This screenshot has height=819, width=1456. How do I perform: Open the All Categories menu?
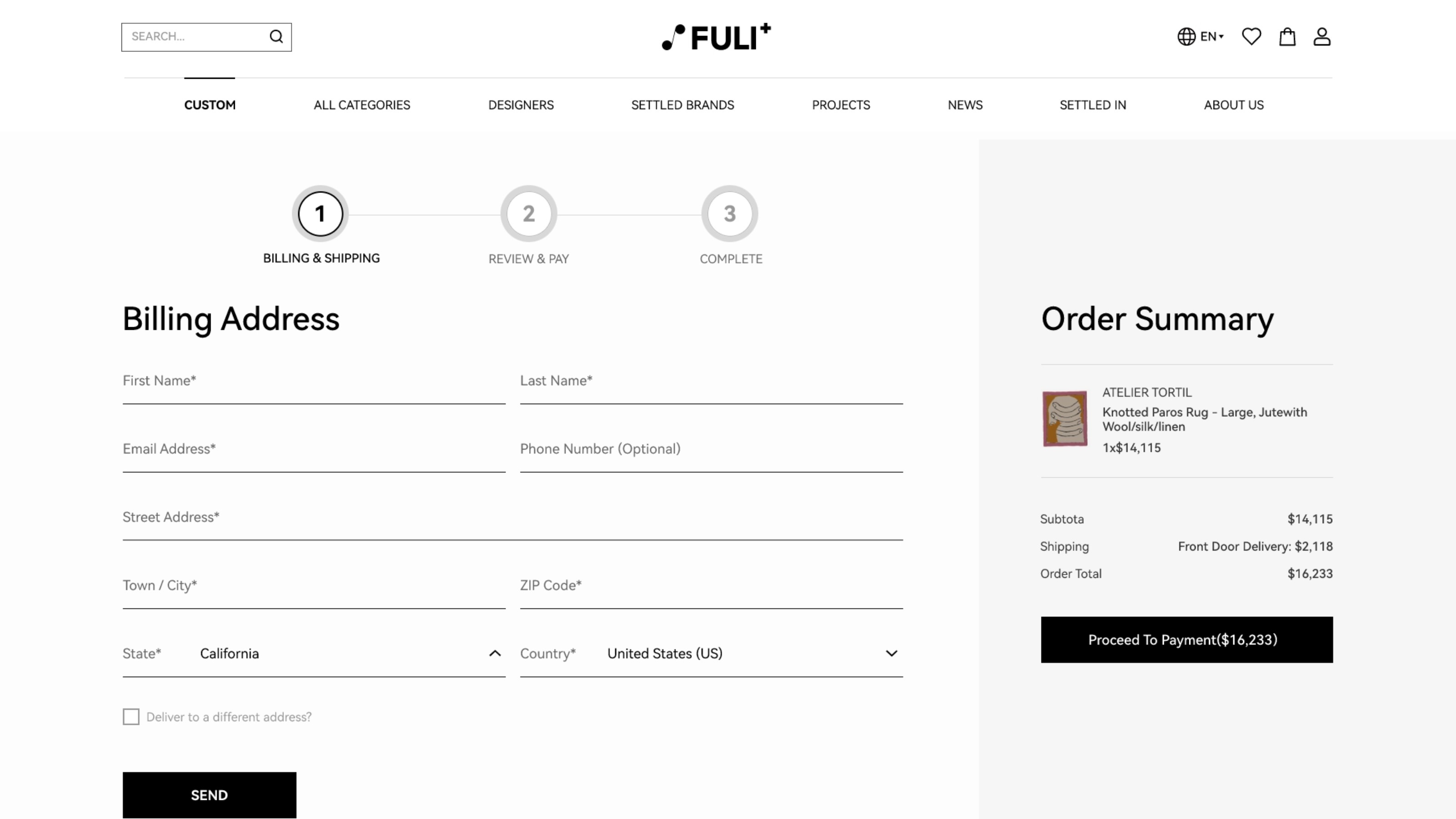click(362, 105)
